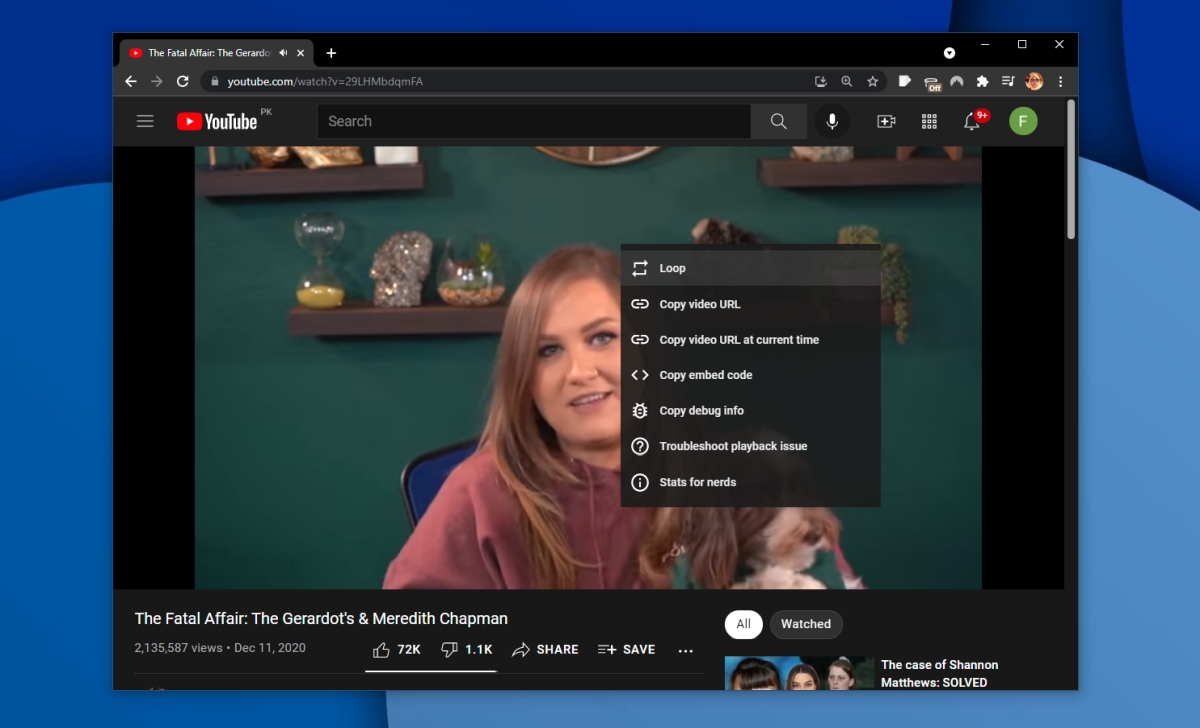Open the YouTube hamburger guide menu

145,121
